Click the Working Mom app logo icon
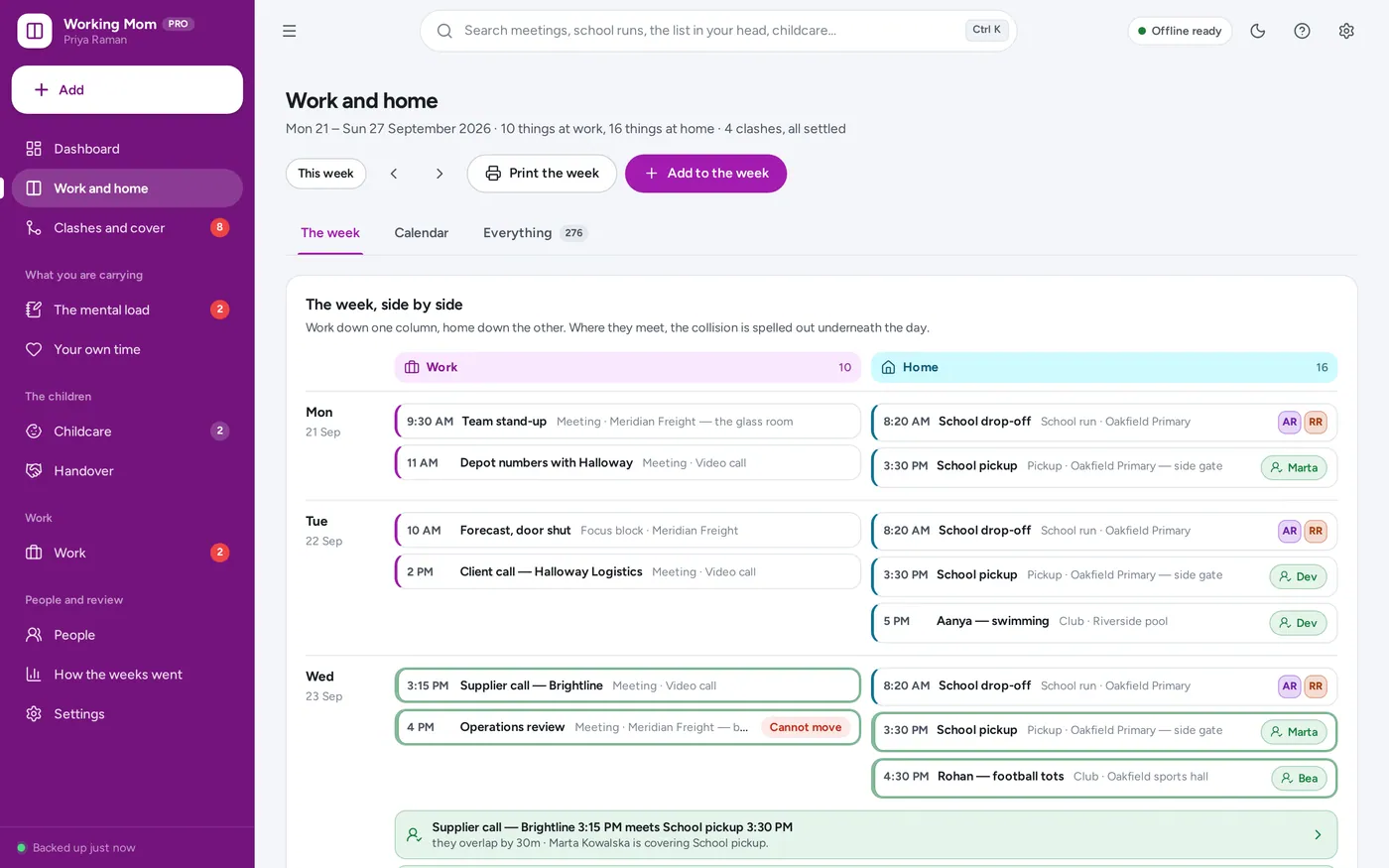 coord(35,31)
